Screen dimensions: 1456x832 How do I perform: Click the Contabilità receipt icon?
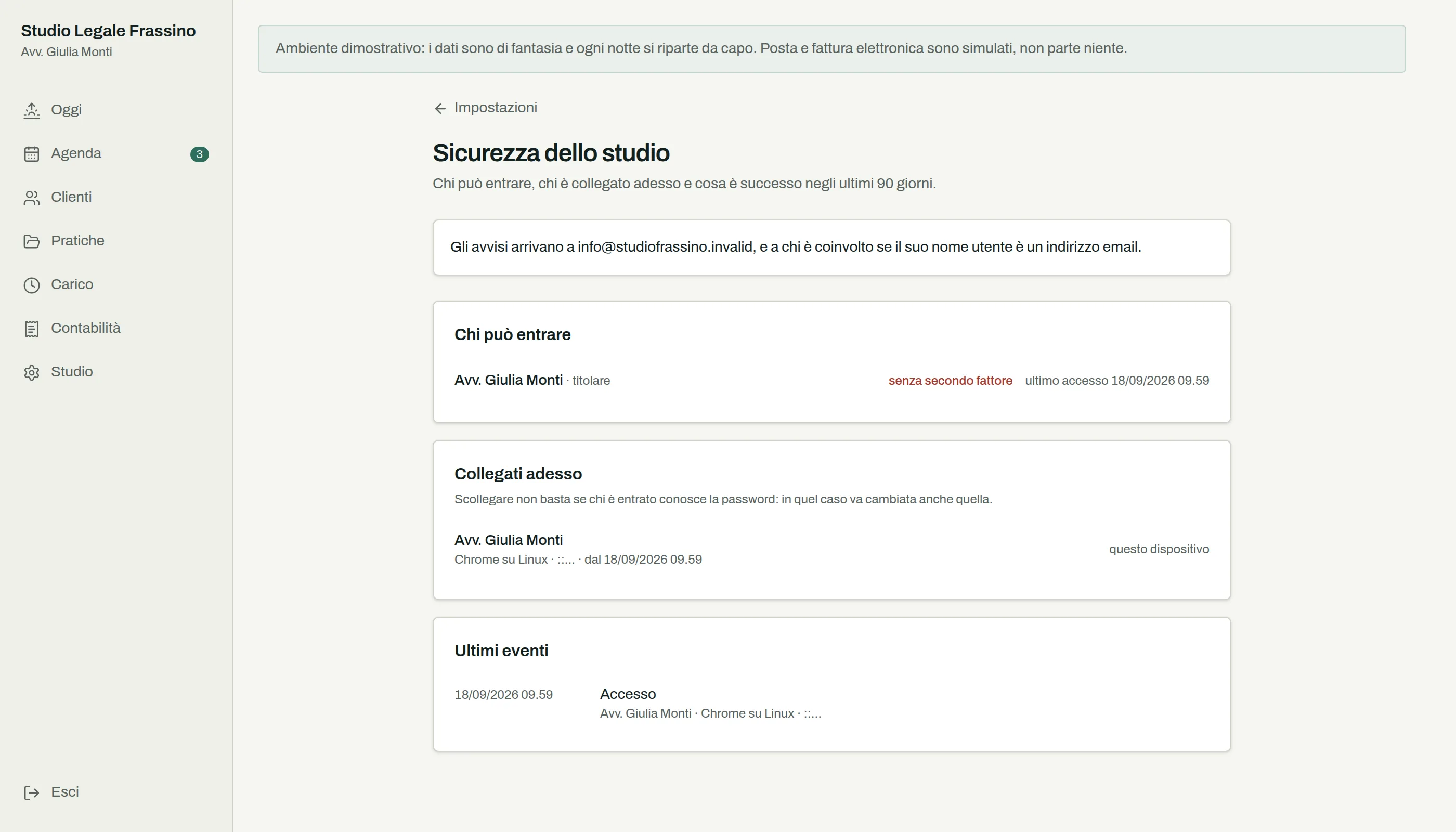[31, 329]
